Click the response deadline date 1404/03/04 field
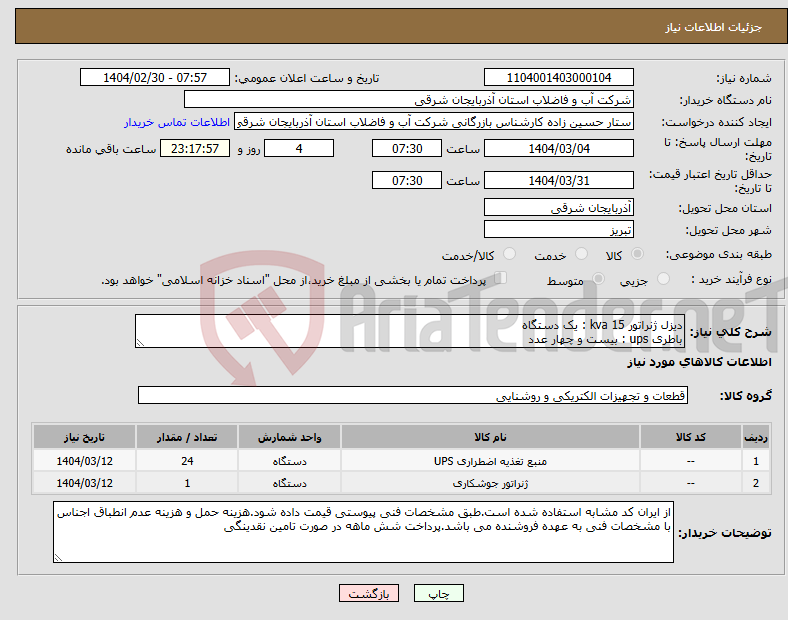The width and height of the screenshot is (788, 620). (558, 148)
